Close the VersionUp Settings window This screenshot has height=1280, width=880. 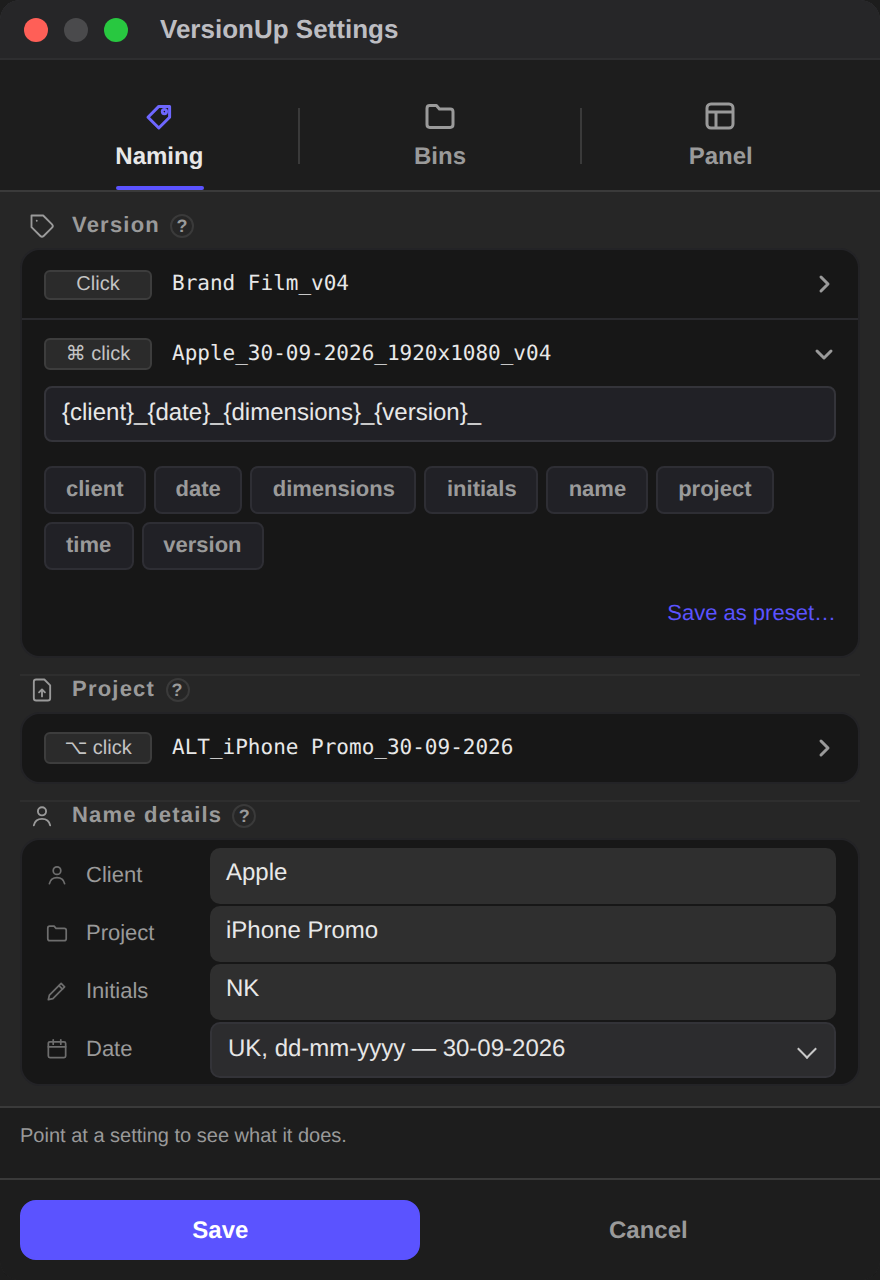point(36,30)
